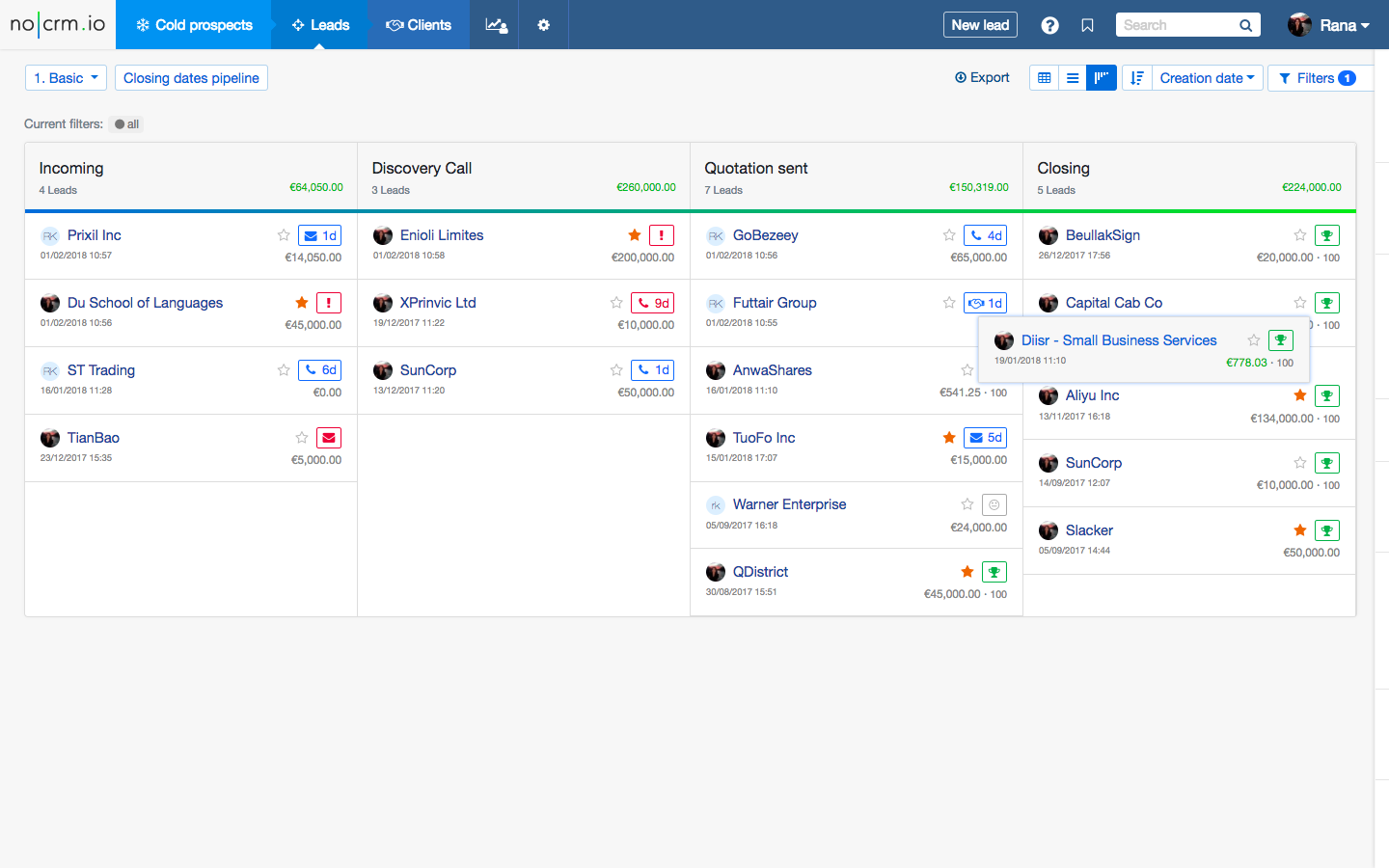Go to the Cold prospects tab

[194, 25]
